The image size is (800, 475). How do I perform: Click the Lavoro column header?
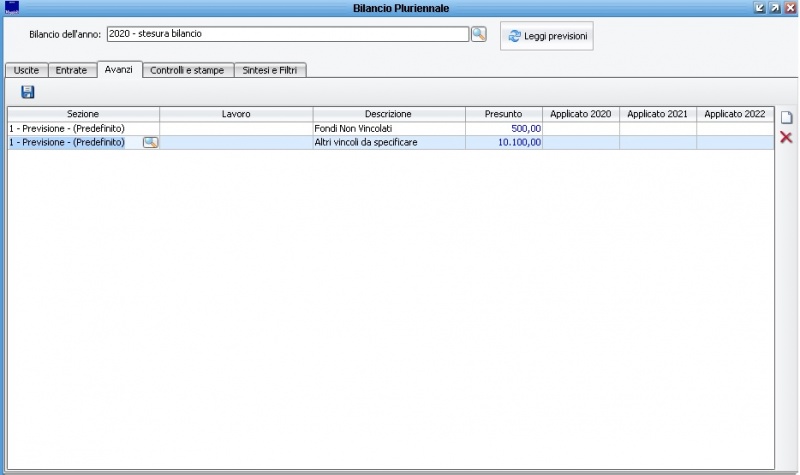click(x=236, y=114)
